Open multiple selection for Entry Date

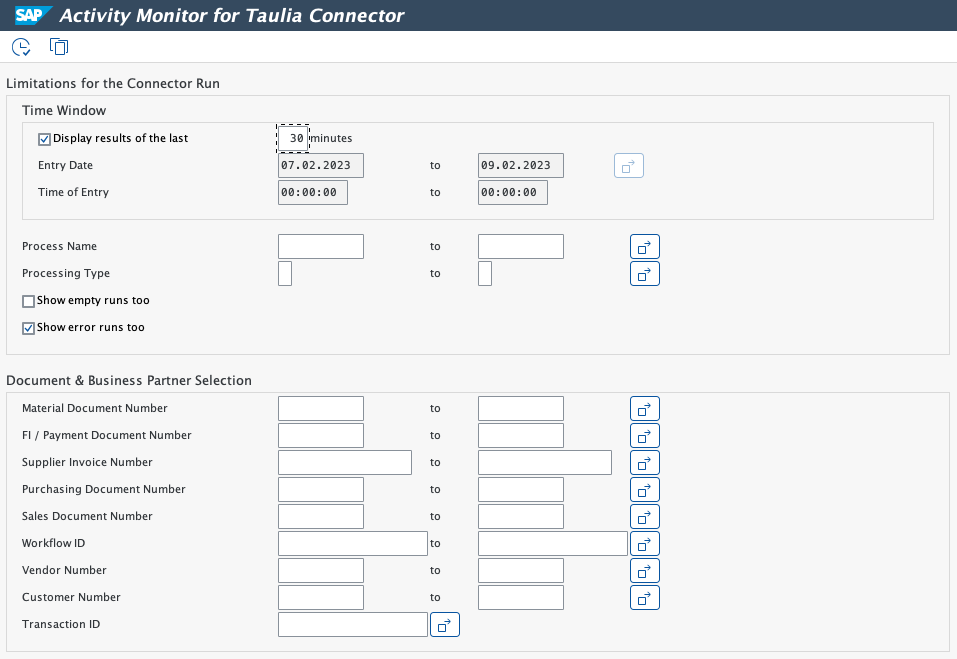click(629, 165)
